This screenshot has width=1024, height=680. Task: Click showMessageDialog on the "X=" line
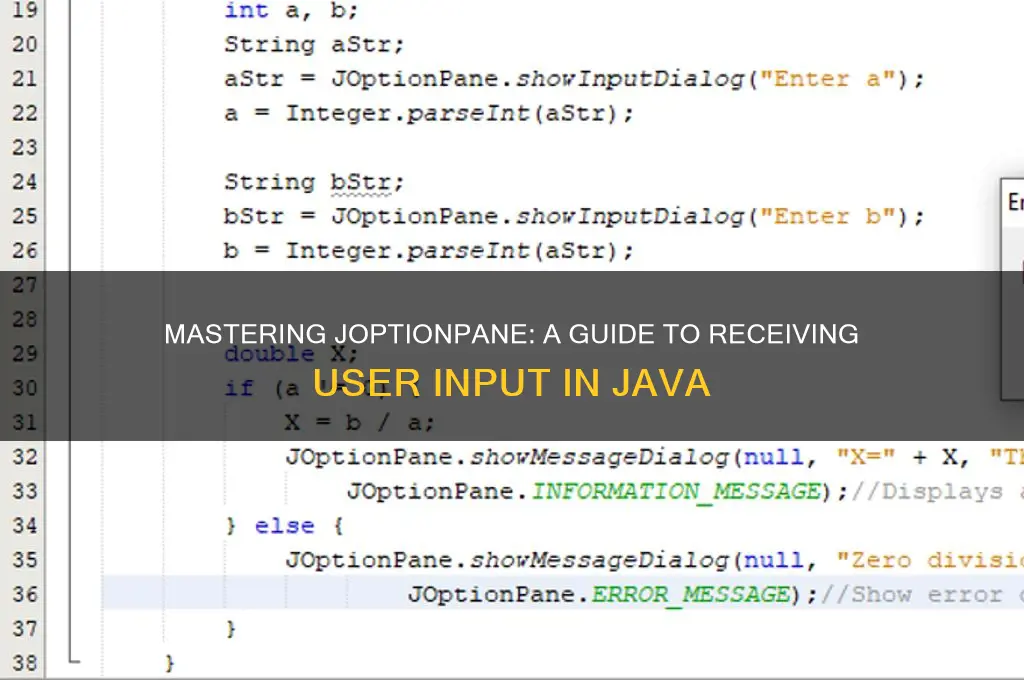[600, 457]
